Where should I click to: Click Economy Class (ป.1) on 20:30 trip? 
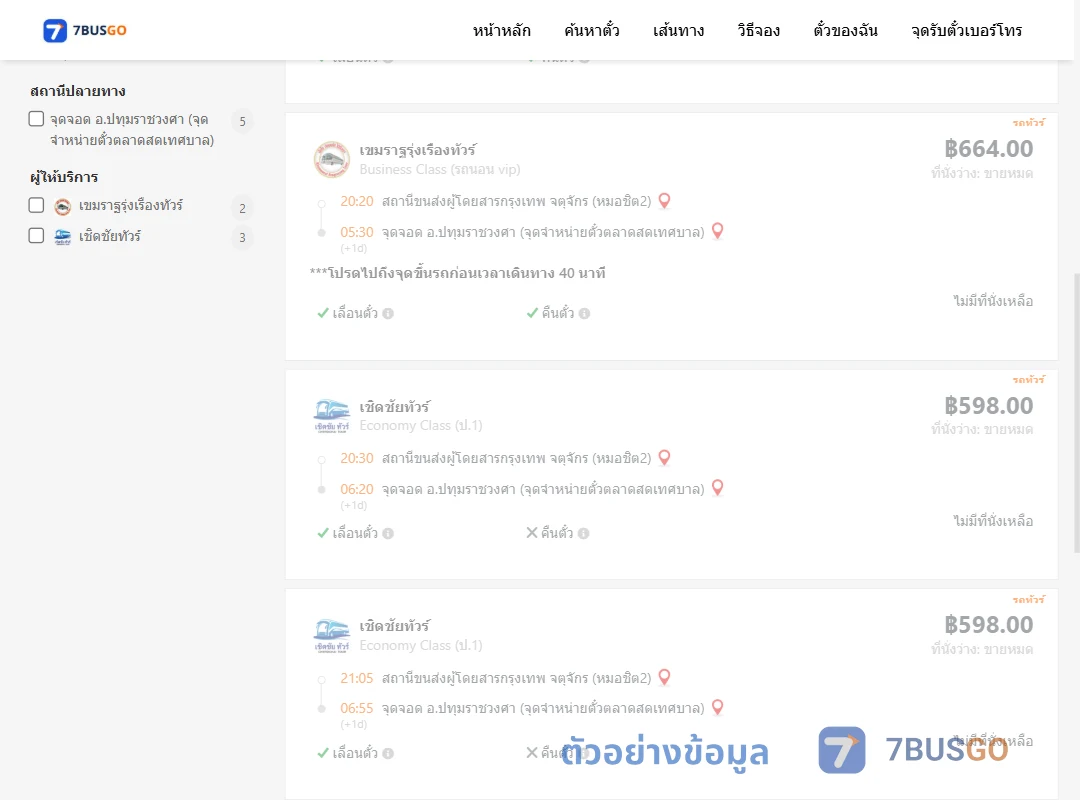point(421,426)
